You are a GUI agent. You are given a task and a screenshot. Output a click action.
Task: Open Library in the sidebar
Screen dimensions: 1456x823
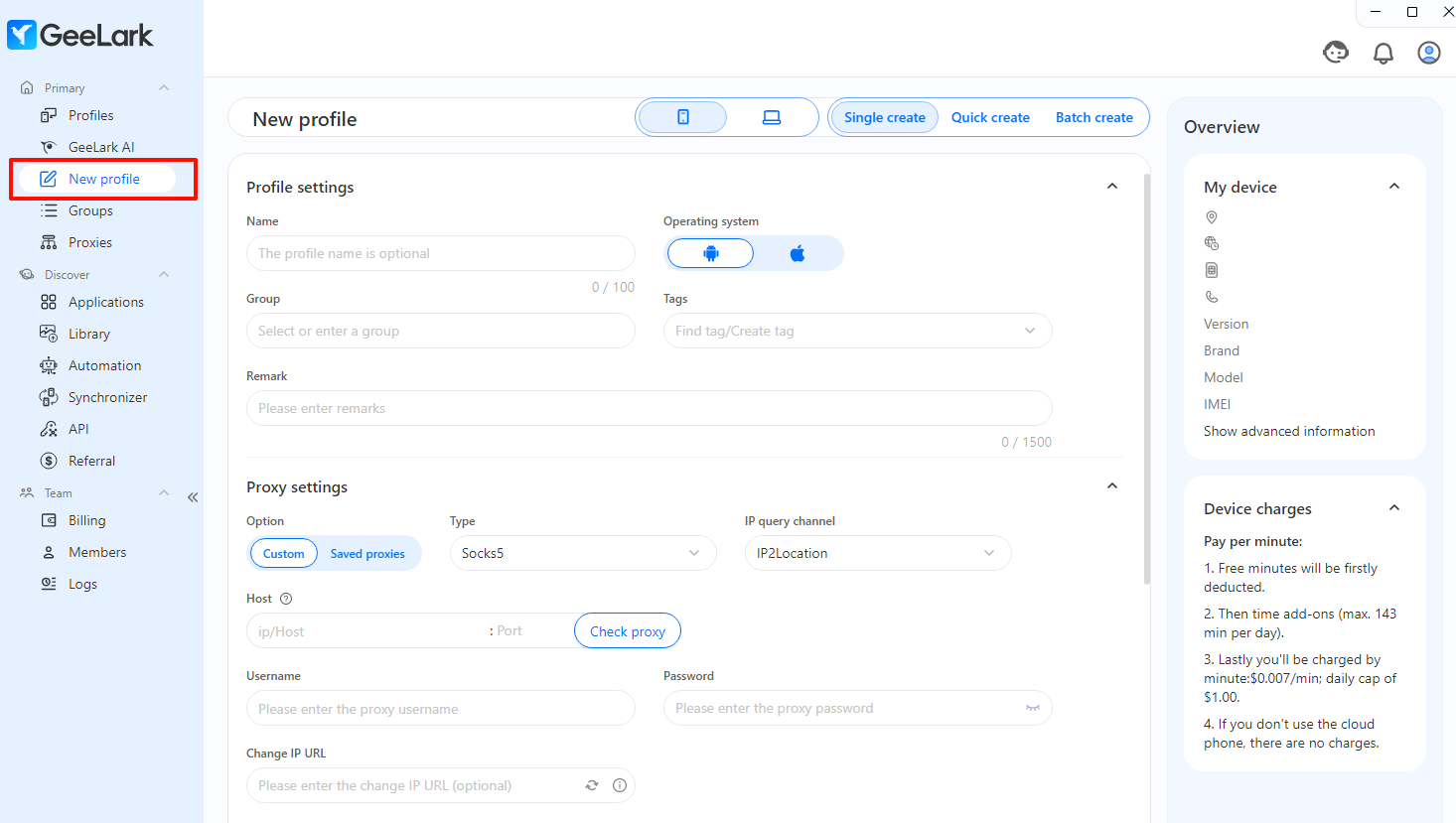point(88,334)
